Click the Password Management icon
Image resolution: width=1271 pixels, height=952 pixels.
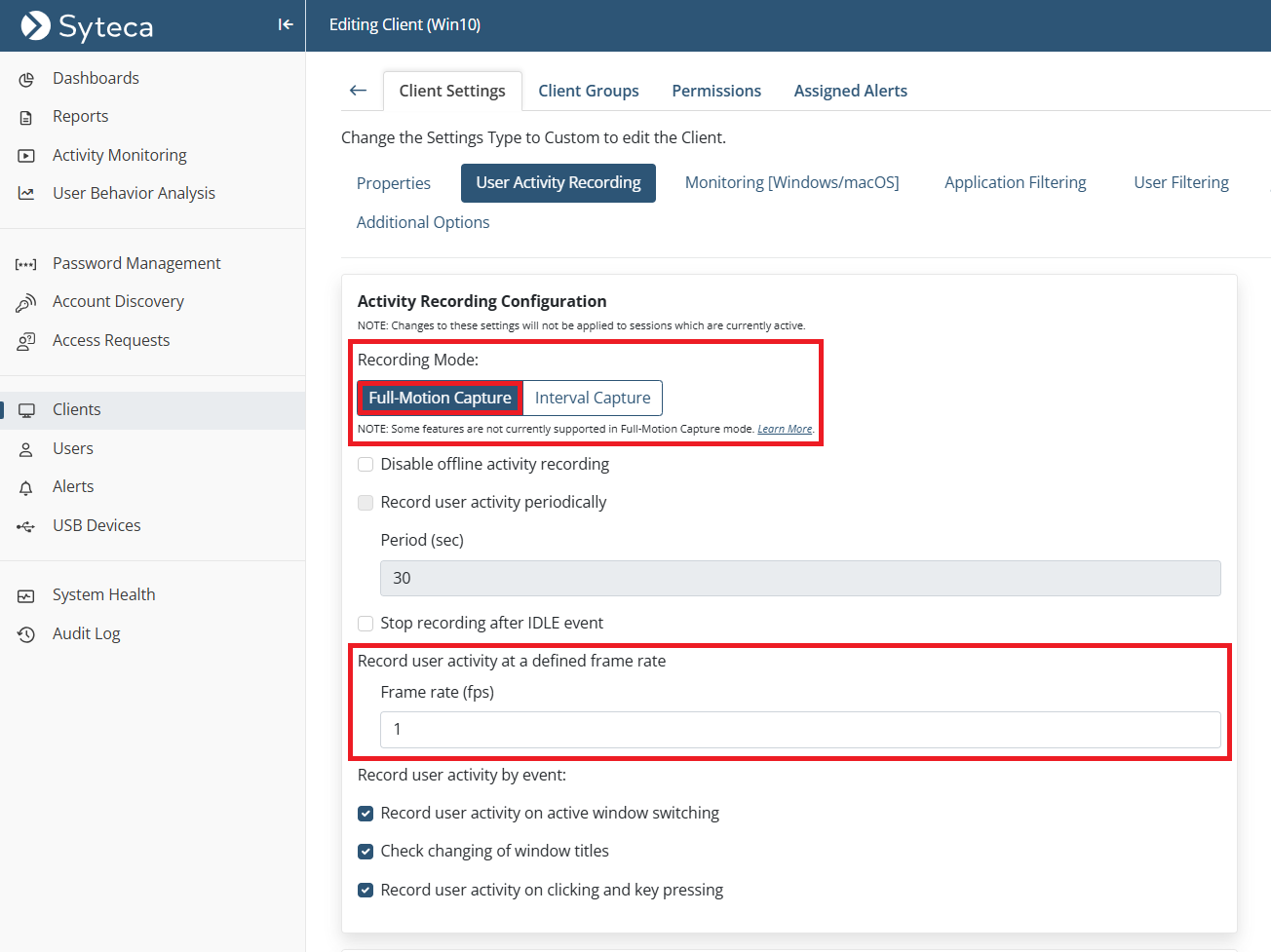(x=26, y=264)
